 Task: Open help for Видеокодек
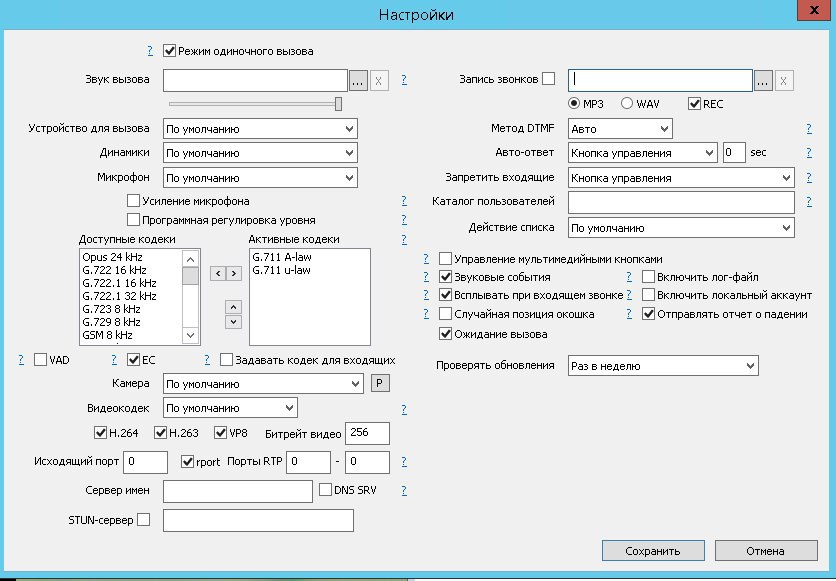click(404, 409)
